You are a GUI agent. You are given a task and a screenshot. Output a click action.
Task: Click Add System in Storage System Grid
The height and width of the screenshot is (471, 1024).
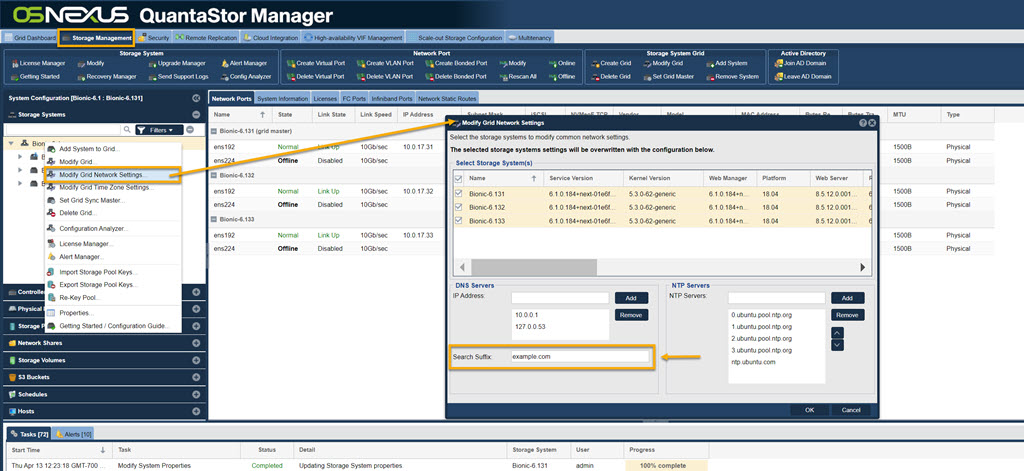pos(726,63)
